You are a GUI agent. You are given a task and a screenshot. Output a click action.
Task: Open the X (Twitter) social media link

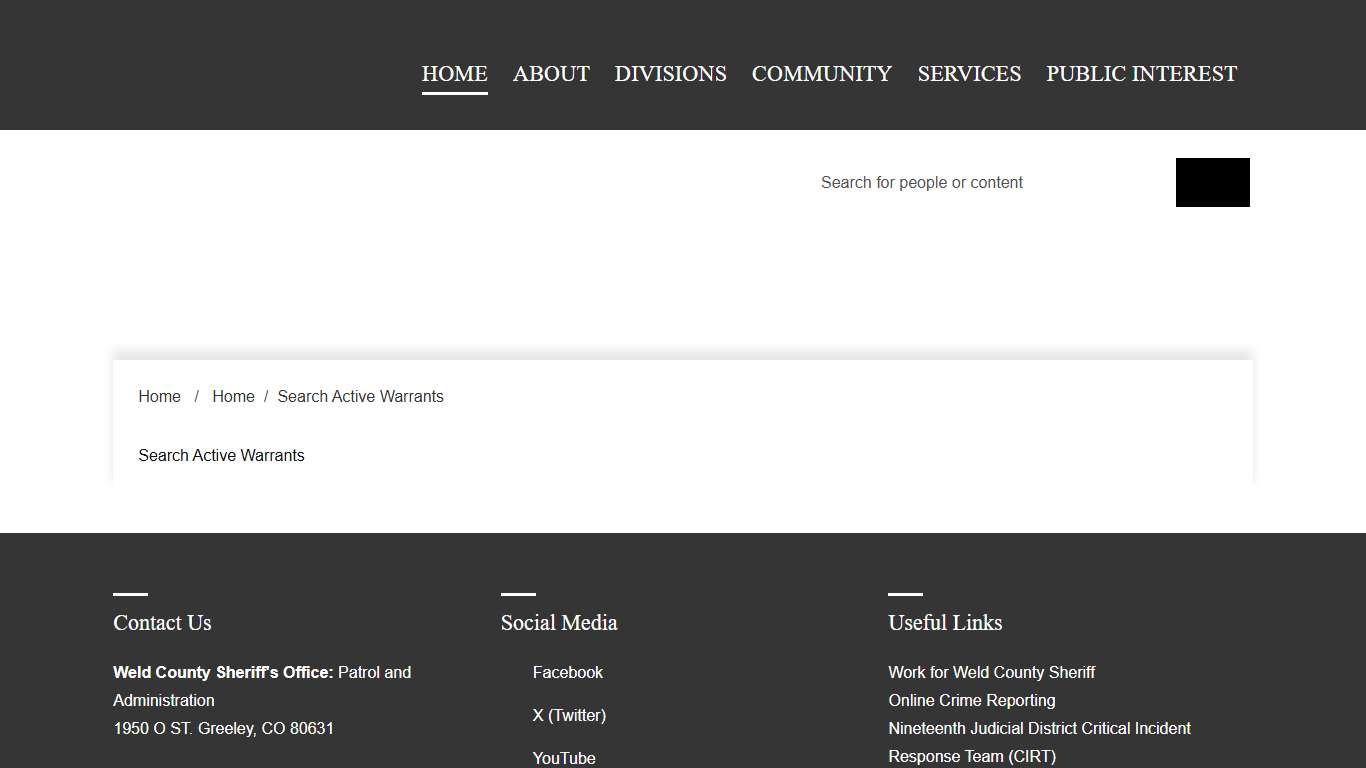point(569,715)
